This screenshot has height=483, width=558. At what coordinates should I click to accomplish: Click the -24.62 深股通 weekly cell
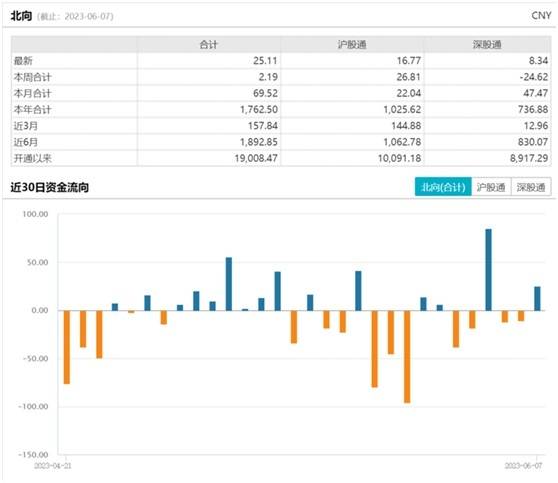coord(534,77)
